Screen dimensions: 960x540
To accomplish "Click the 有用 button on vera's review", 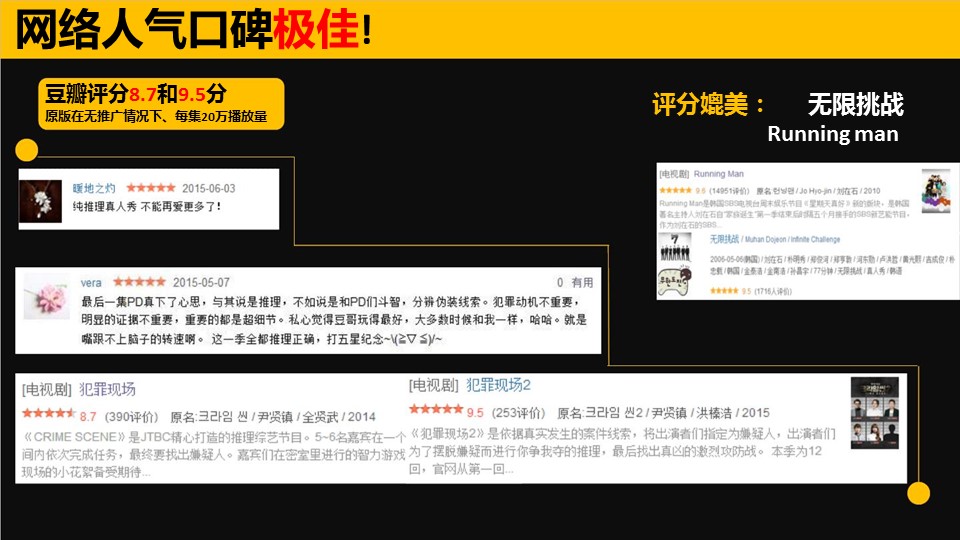I will pyautogui.click(x=582, y=282).
